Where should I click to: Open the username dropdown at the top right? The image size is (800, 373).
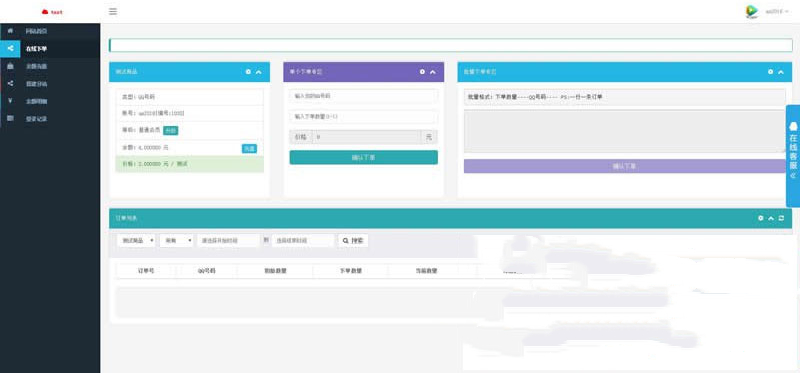click(x=777, y=12)
